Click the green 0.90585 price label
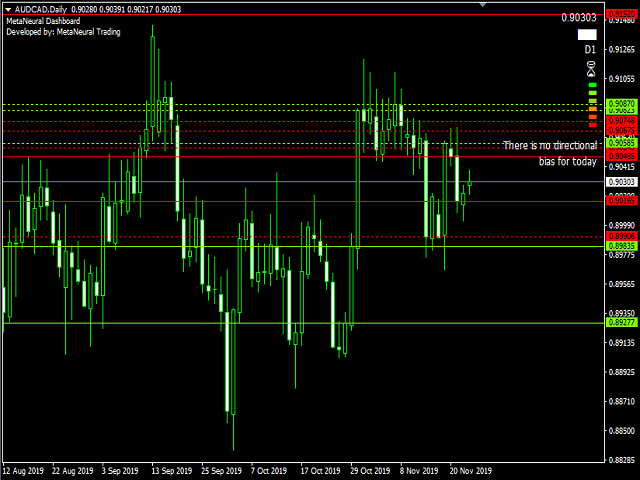 pyautogui.click(x=622, y=143)
